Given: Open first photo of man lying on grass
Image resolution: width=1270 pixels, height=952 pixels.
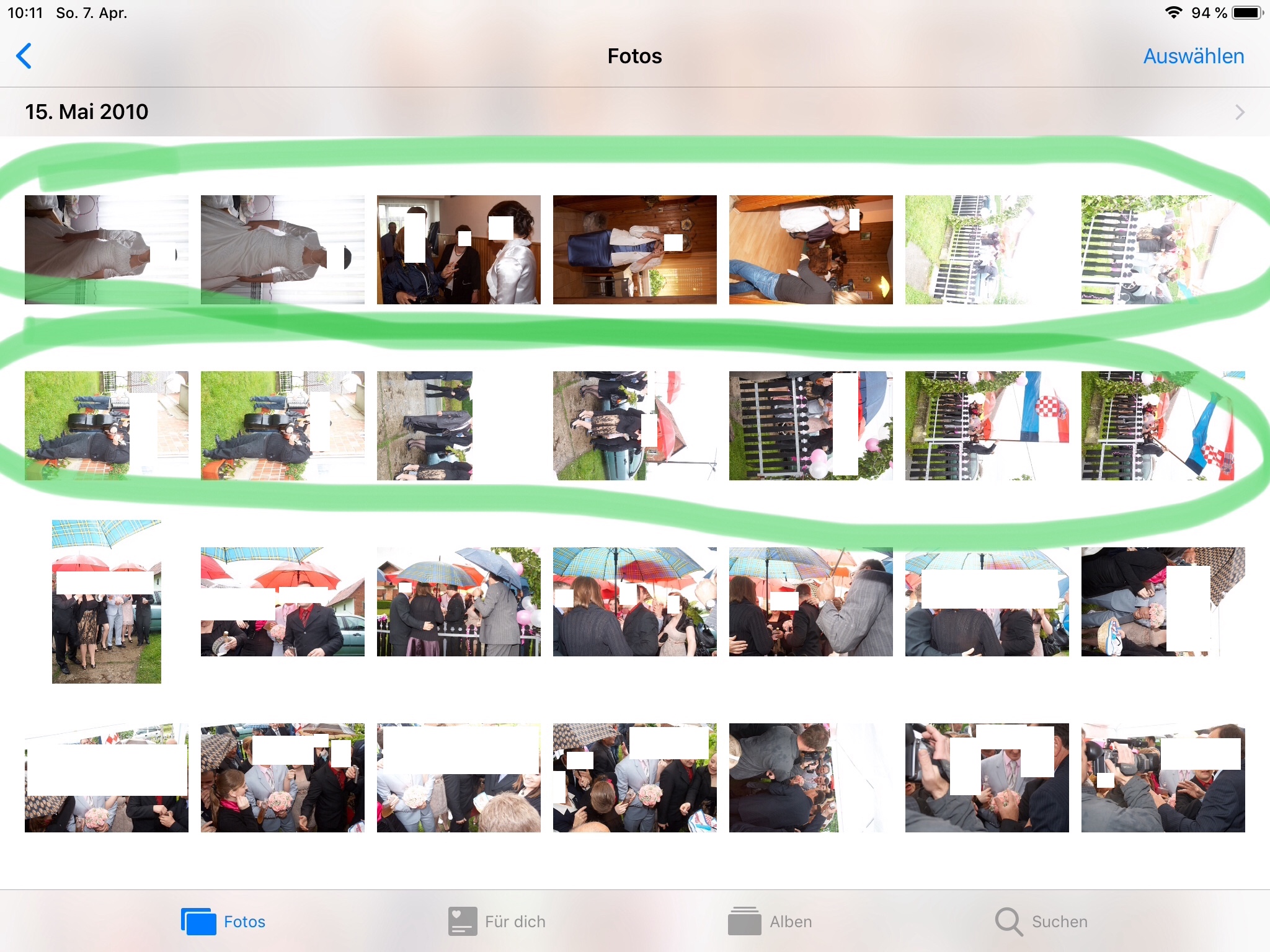Looking at the screenshot, I should (107, 426).
